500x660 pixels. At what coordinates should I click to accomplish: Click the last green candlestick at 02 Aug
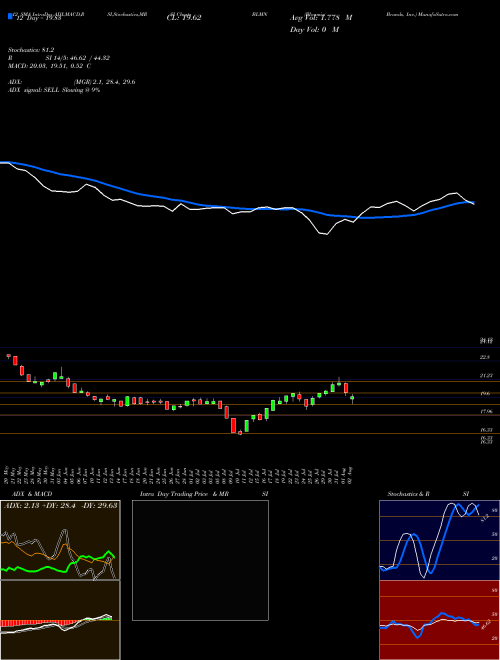pos(352,398)
